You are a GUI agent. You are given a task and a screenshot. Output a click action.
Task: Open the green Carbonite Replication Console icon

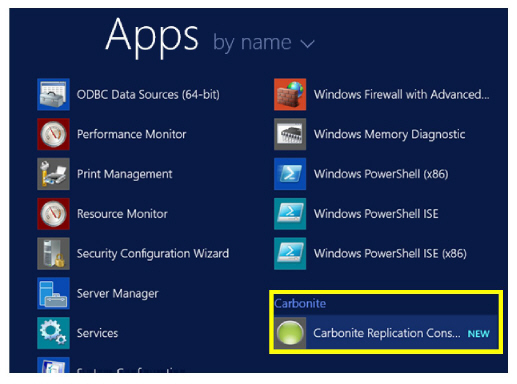290,333
